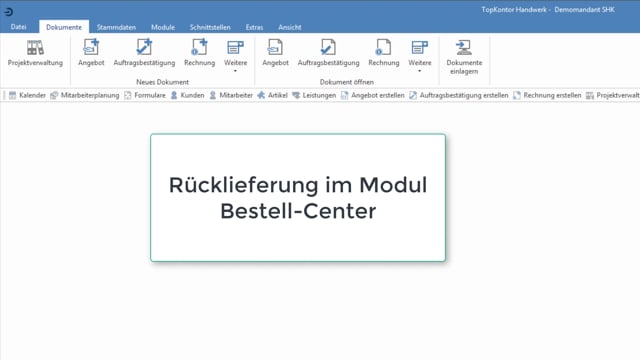
Task: Create new Rechnung document
Action: coord(199,53)
